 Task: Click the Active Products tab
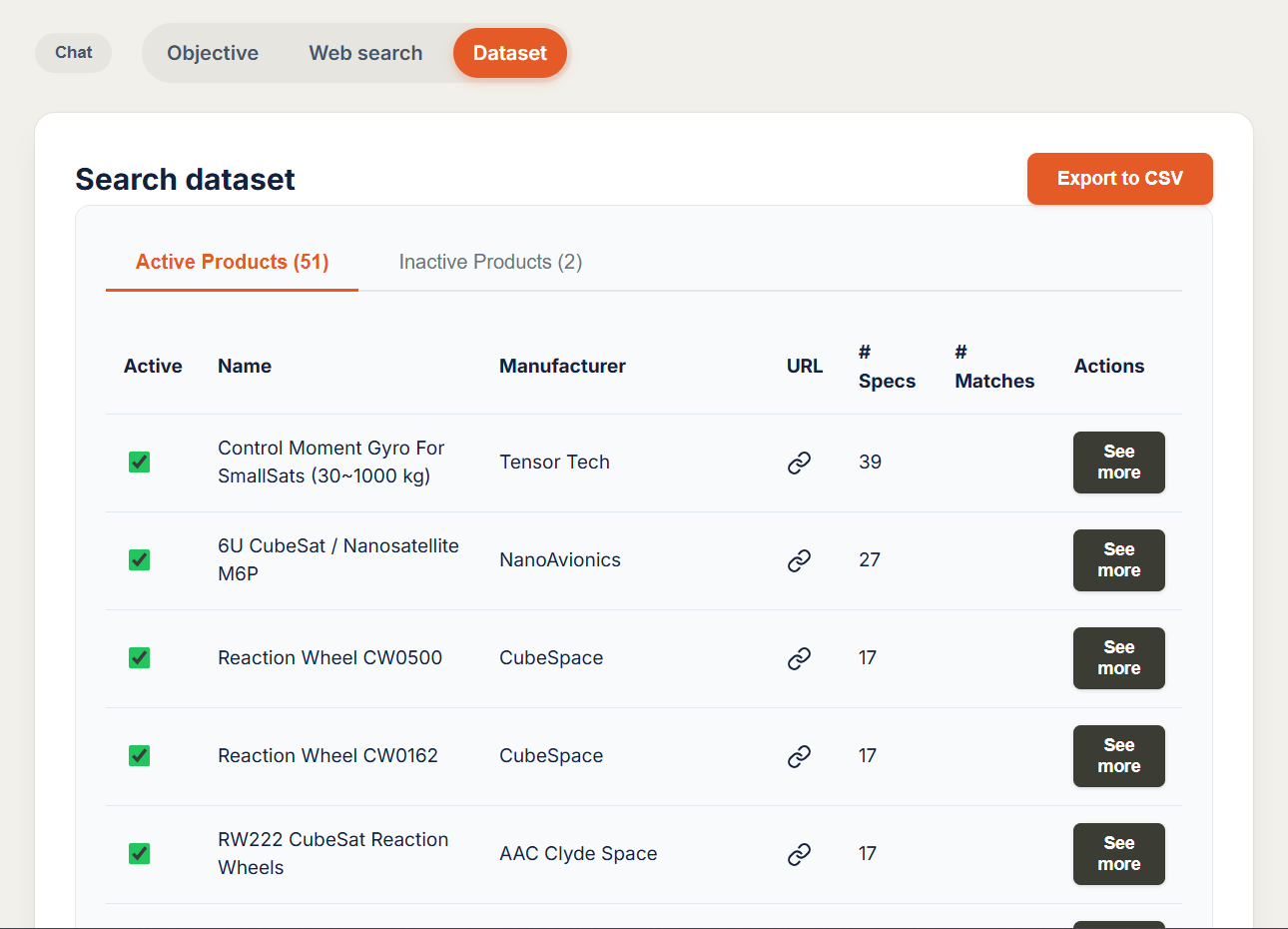[x=232, y=262]
